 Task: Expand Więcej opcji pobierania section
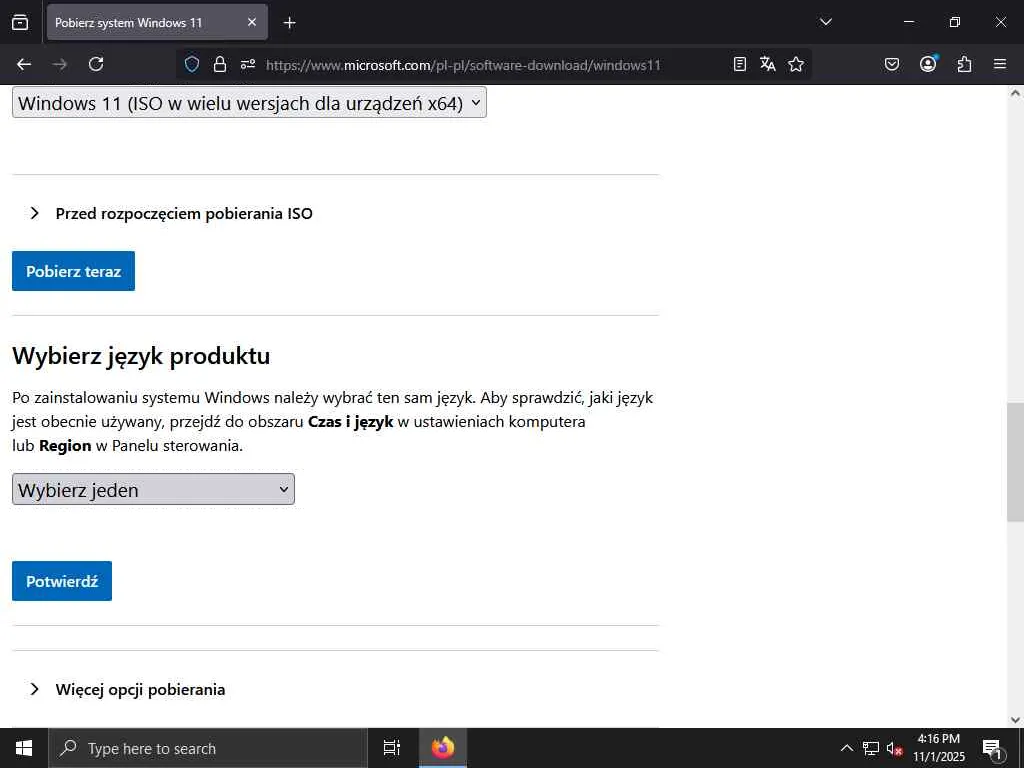(127, 689)
